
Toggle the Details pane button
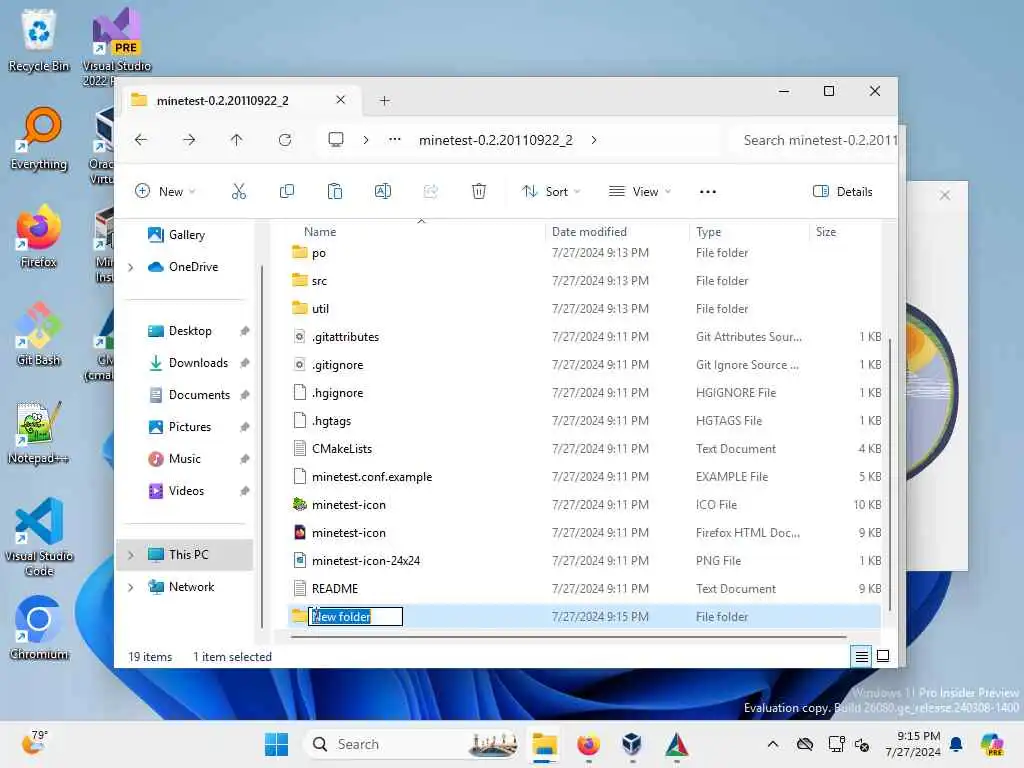point(842,191)
